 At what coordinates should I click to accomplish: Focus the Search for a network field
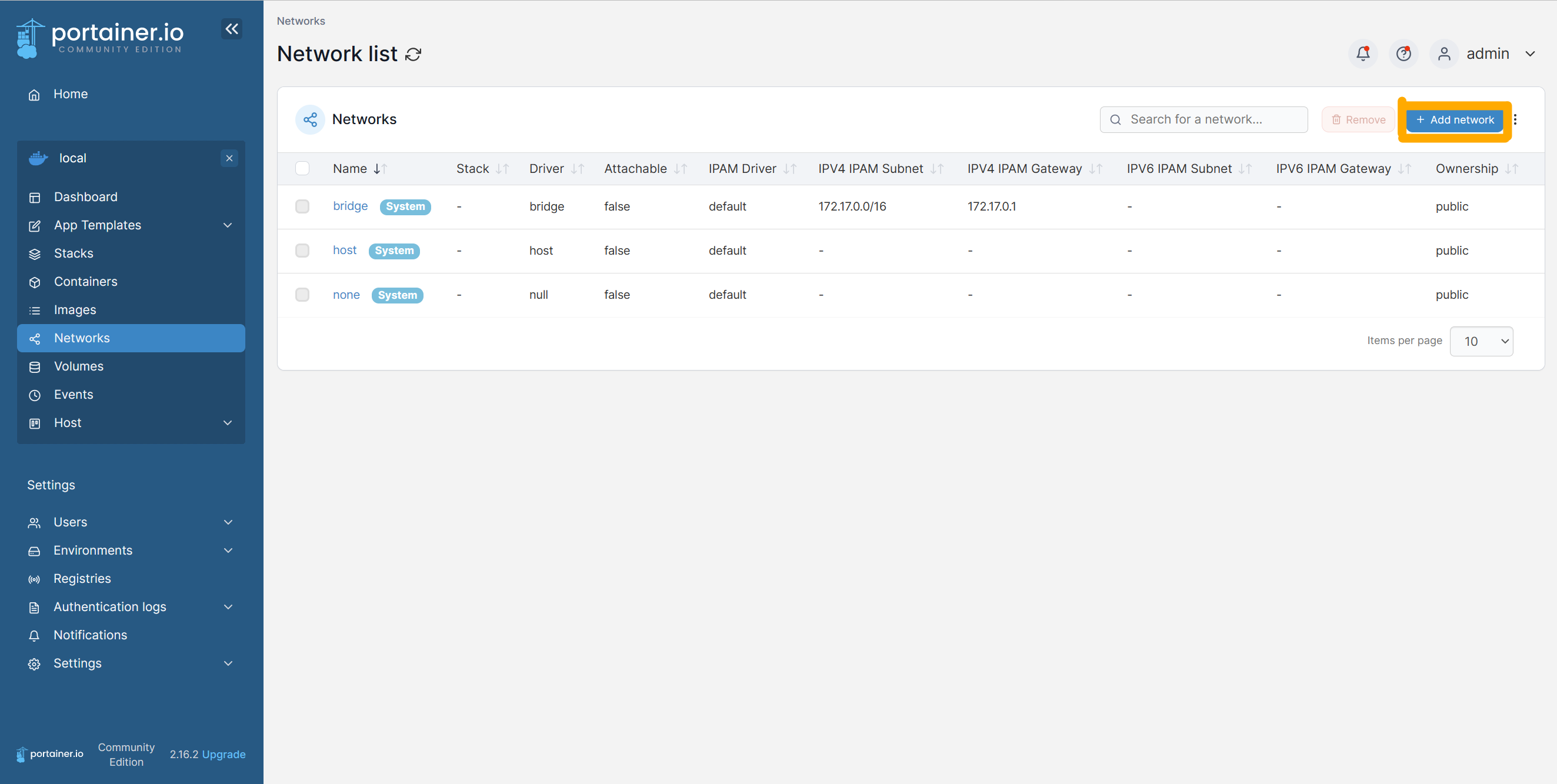tap(1203, 119)
